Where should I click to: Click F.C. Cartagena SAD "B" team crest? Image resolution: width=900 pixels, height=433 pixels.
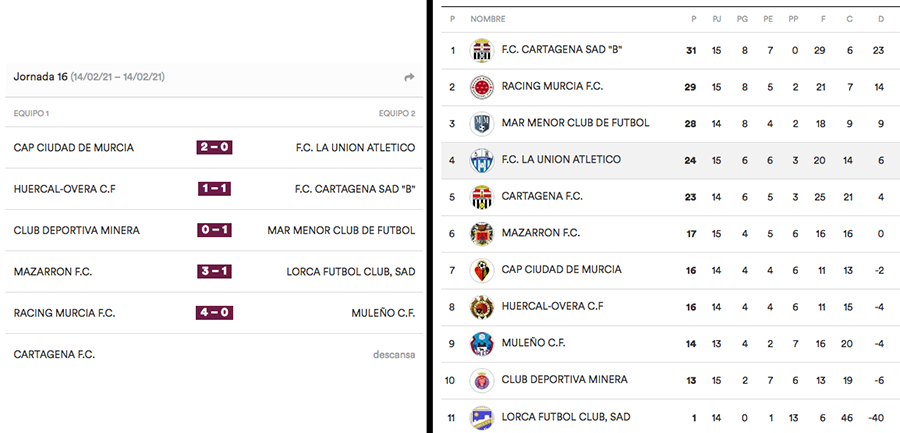pos(481,51)
